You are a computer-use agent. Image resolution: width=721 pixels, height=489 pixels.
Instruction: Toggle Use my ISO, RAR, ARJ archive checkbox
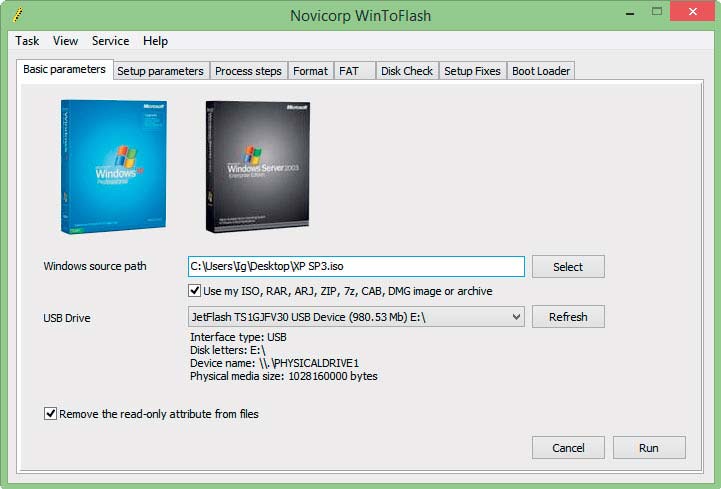195,291
